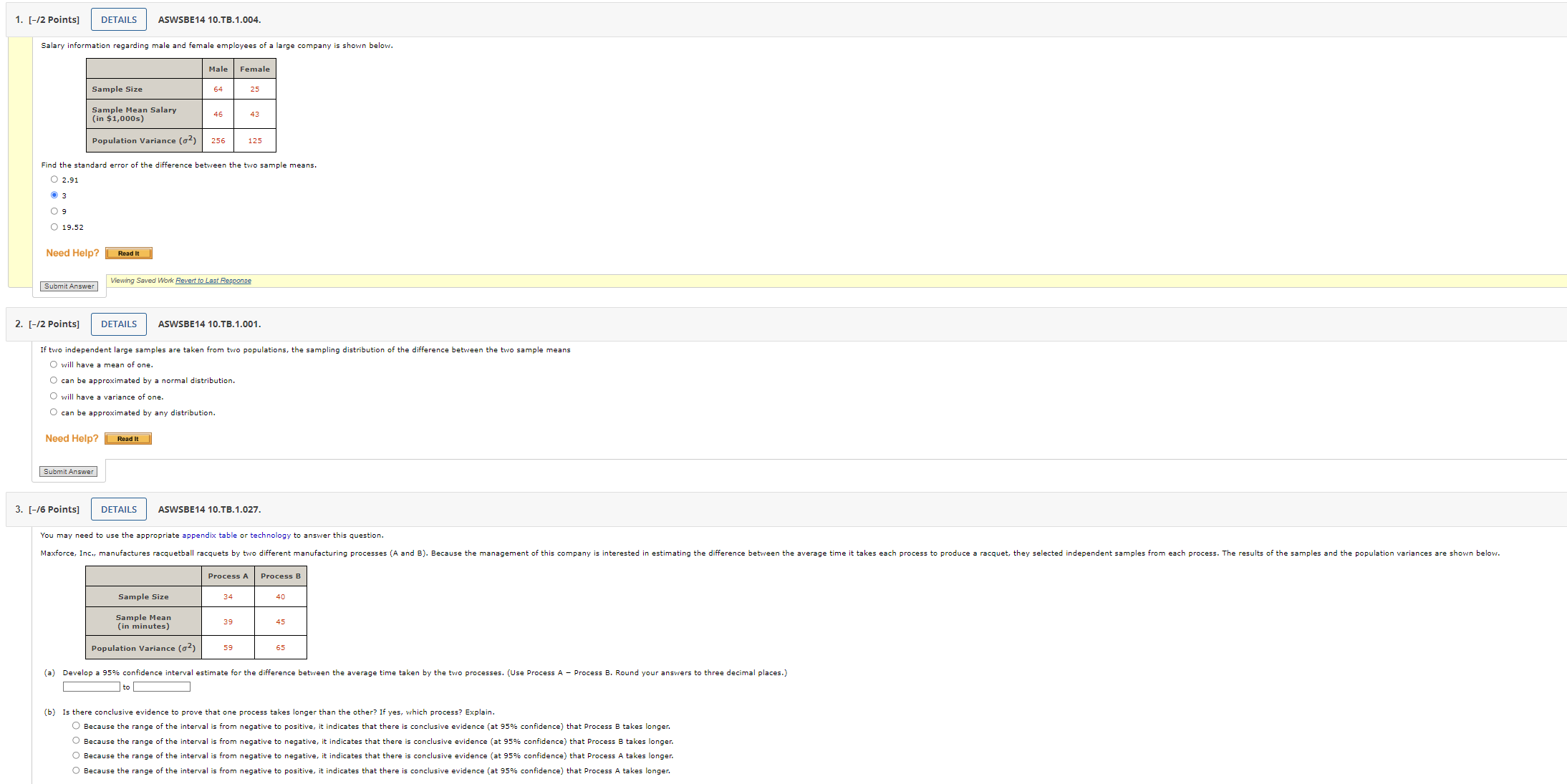Click the Male sample size value 64
This screenshot has height=784, width=1567.
click(x=218, y=89)
